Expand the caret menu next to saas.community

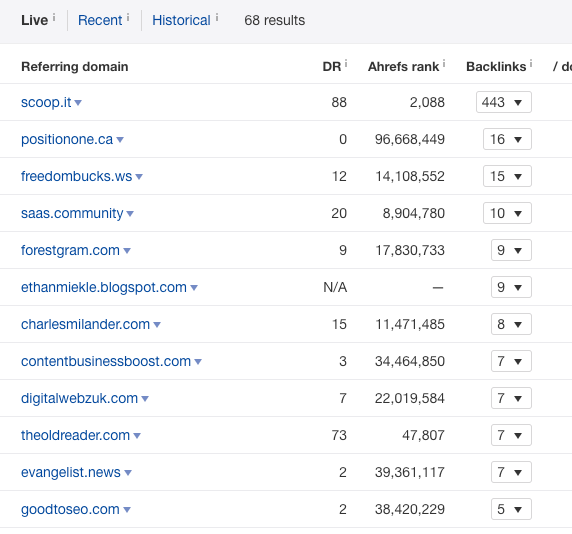[x=130, y=214]
